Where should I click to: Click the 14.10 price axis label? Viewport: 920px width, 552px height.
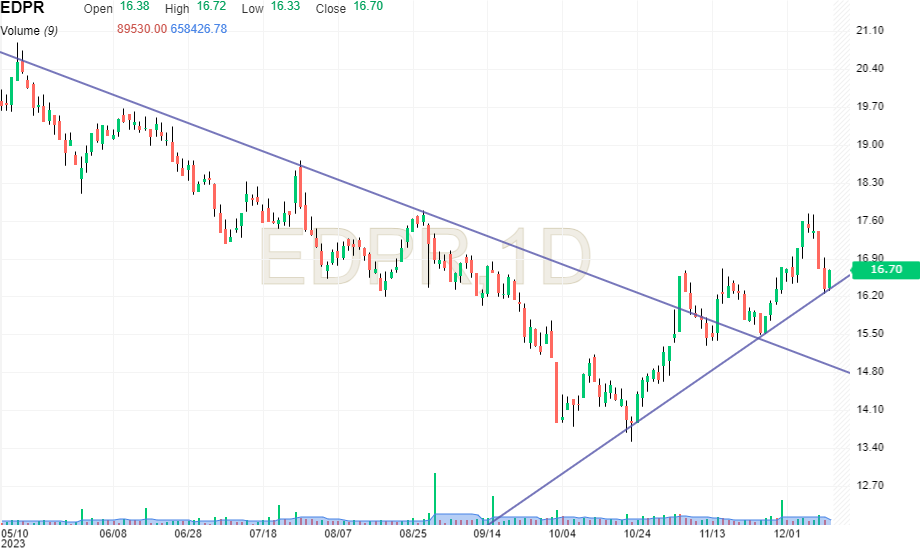pyautogui.click(x=870, y=409)
